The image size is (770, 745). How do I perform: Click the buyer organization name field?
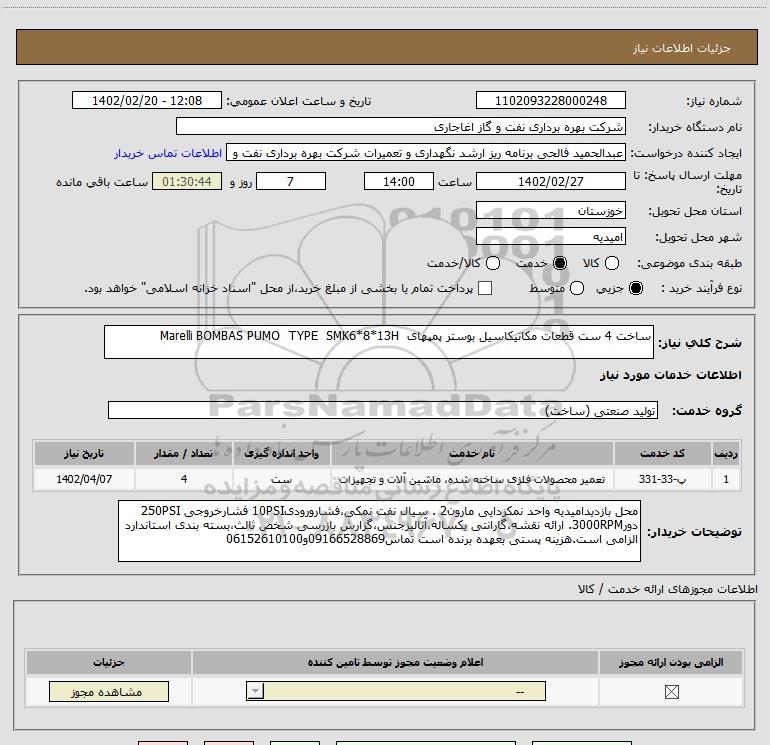[x=401, y=127]
